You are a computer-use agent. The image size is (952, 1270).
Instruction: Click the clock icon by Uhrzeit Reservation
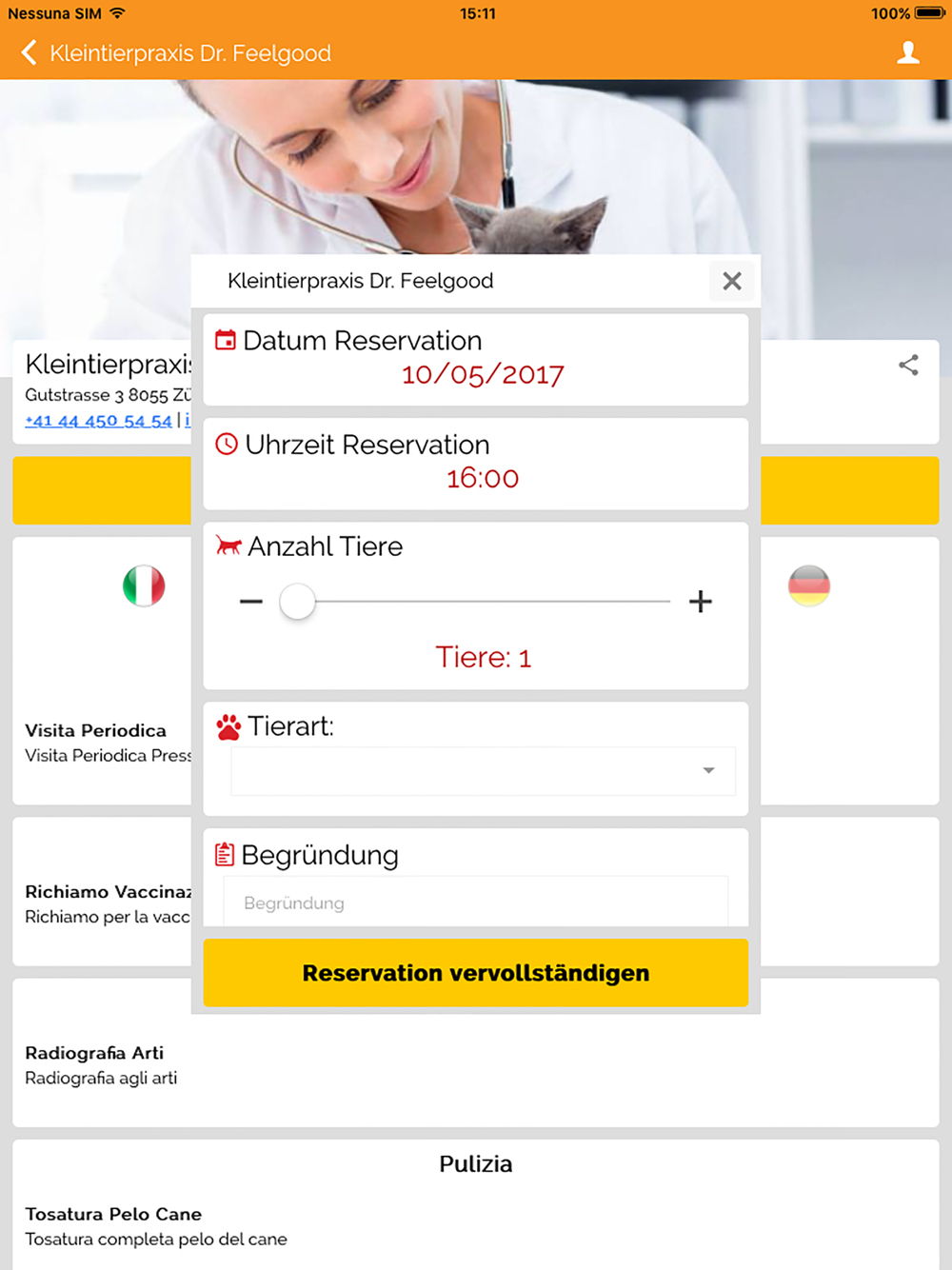coord(227,444)
